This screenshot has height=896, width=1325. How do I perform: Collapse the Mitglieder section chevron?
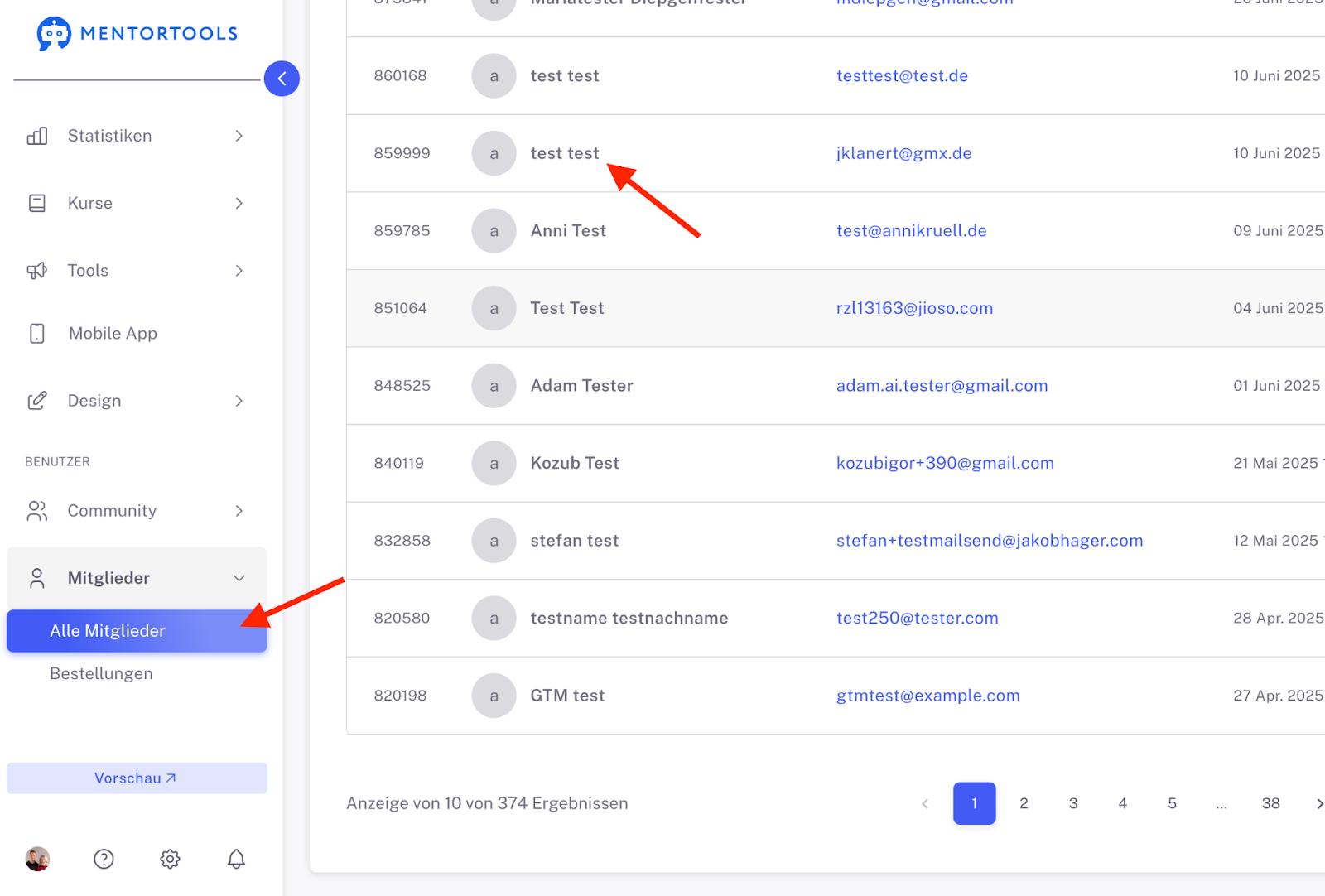tap(238, 578)
